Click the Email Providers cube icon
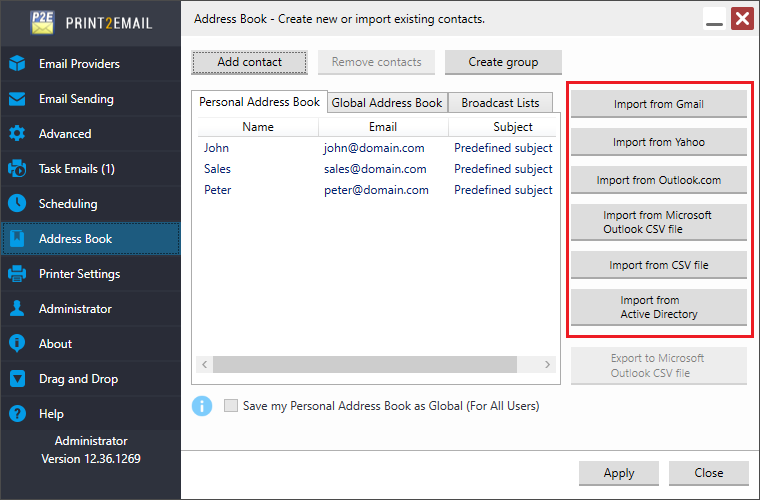 17,64
